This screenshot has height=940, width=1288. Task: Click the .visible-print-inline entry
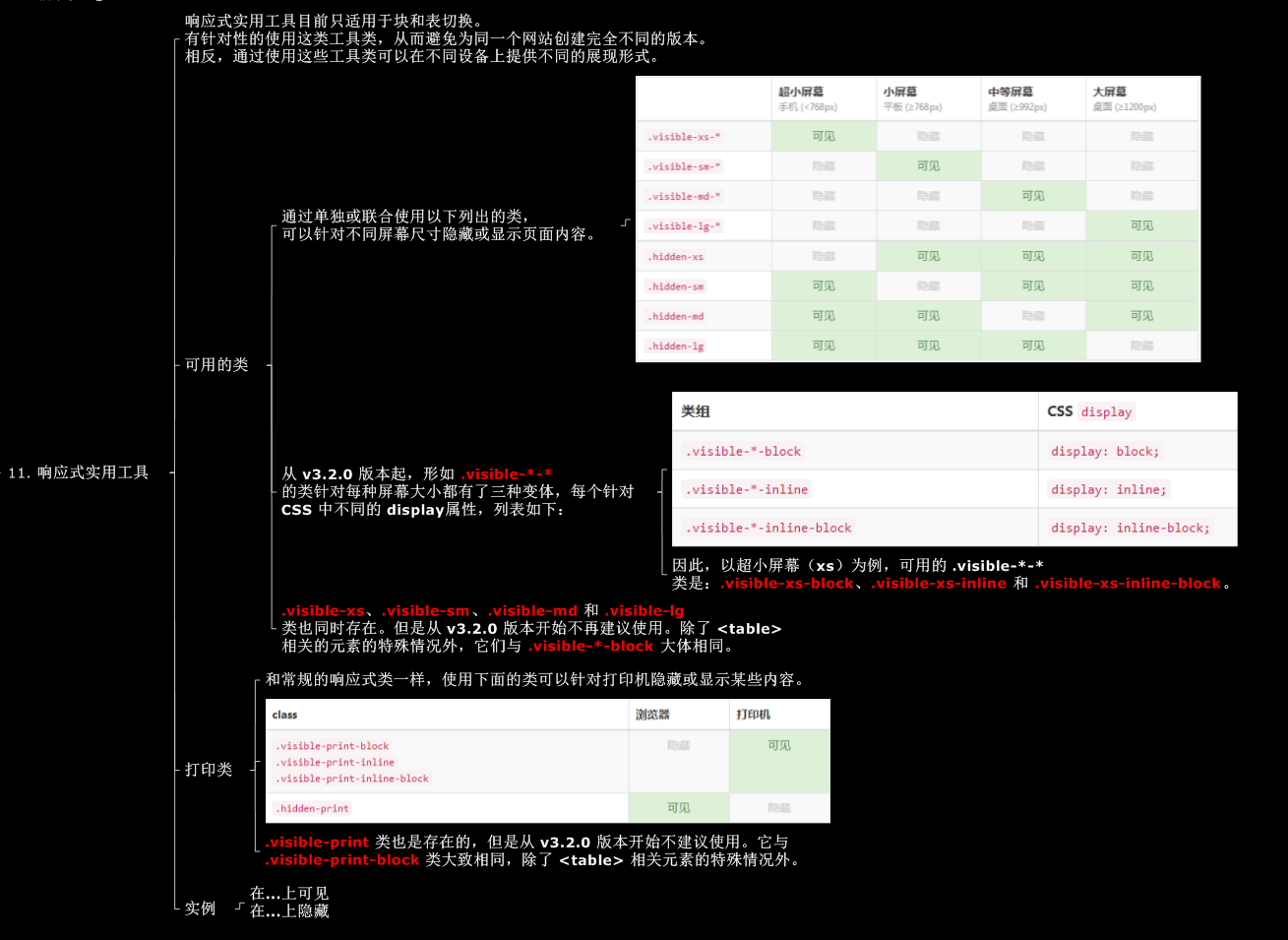[335, 762]
